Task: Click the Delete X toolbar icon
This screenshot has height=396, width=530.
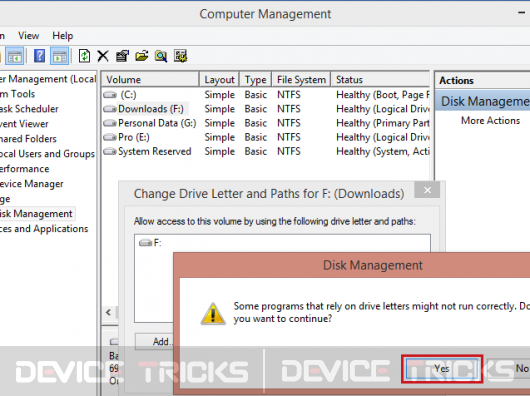Action: 103,56
